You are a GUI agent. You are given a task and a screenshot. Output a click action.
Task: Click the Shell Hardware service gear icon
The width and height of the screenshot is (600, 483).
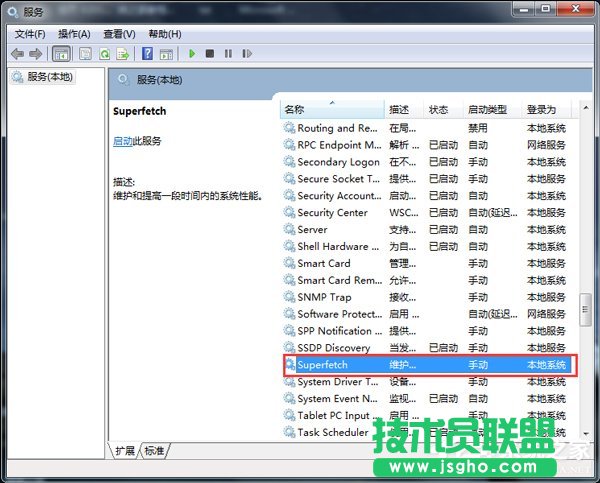coord(289,246)
